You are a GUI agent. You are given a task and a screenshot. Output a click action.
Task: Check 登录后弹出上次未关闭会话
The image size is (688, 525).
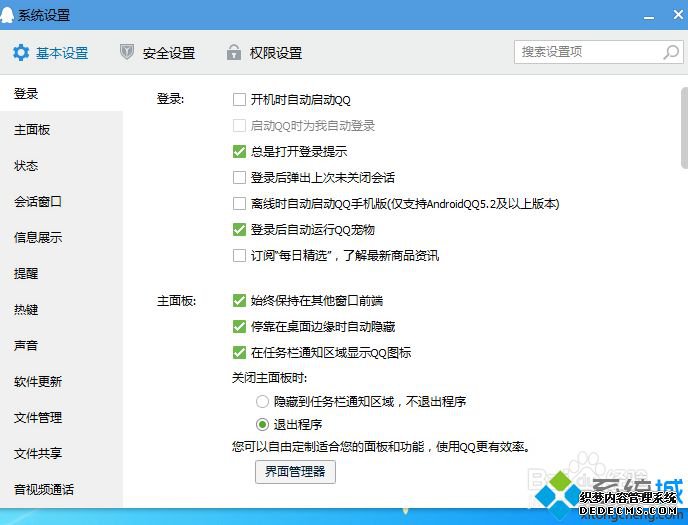[239, 177]
